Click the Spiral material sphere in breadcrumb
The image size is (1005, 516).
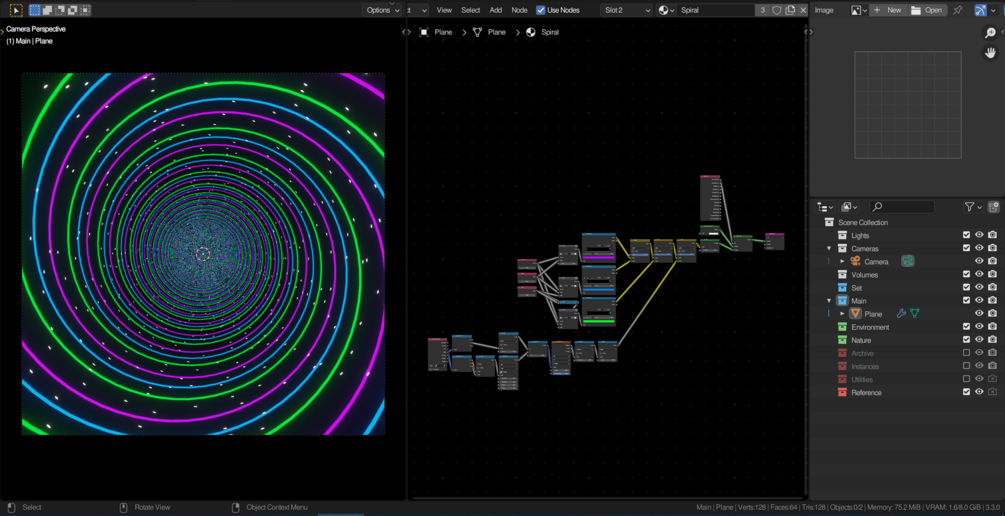point(531,32)
